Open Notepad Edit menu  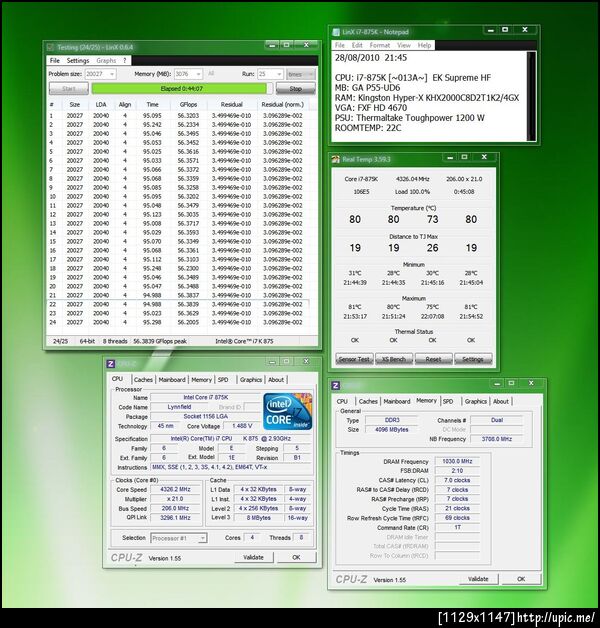[x=357, y=45]
